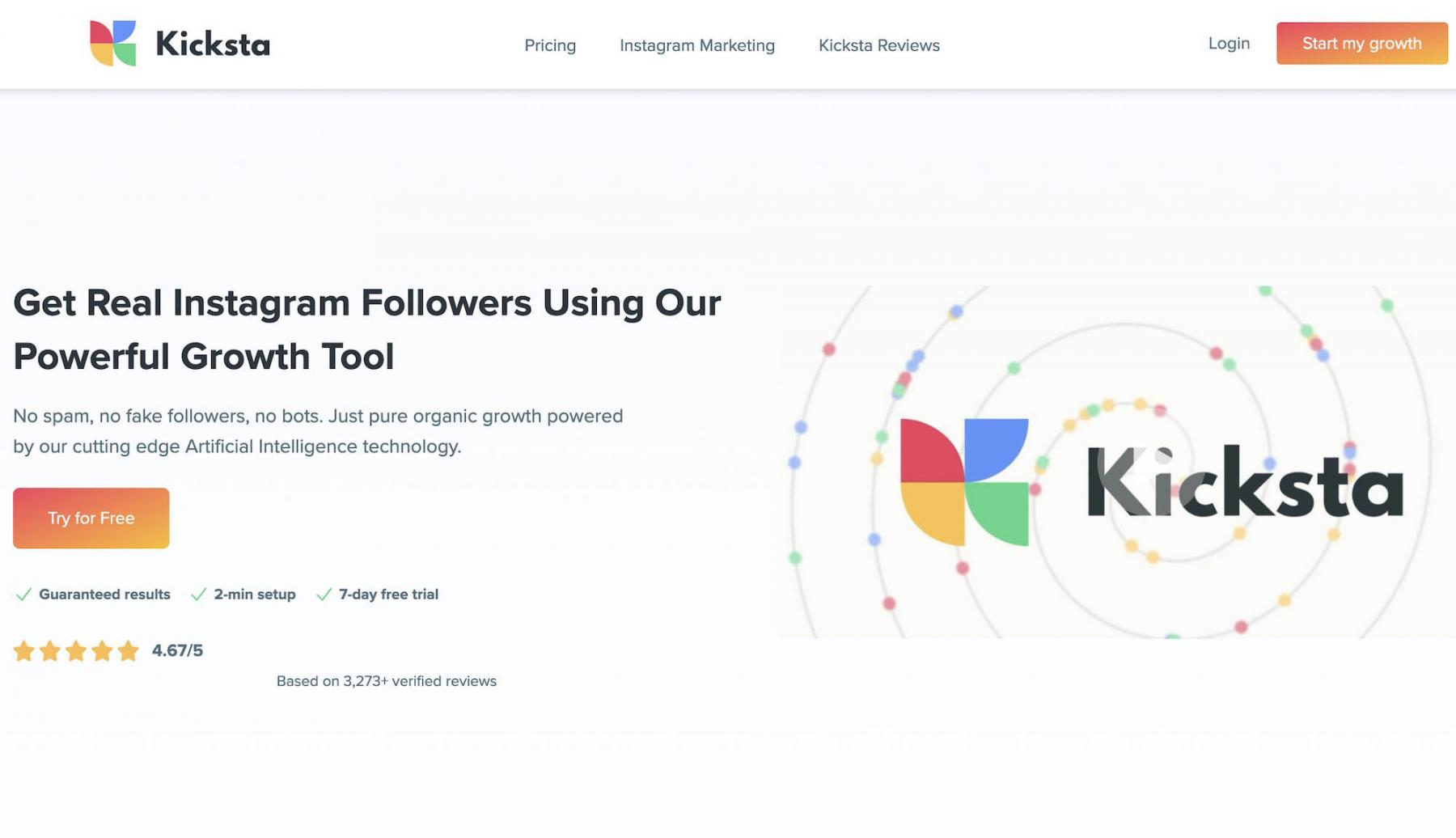Click the main Get Real Instagram Followers headline

coord(366,329)
